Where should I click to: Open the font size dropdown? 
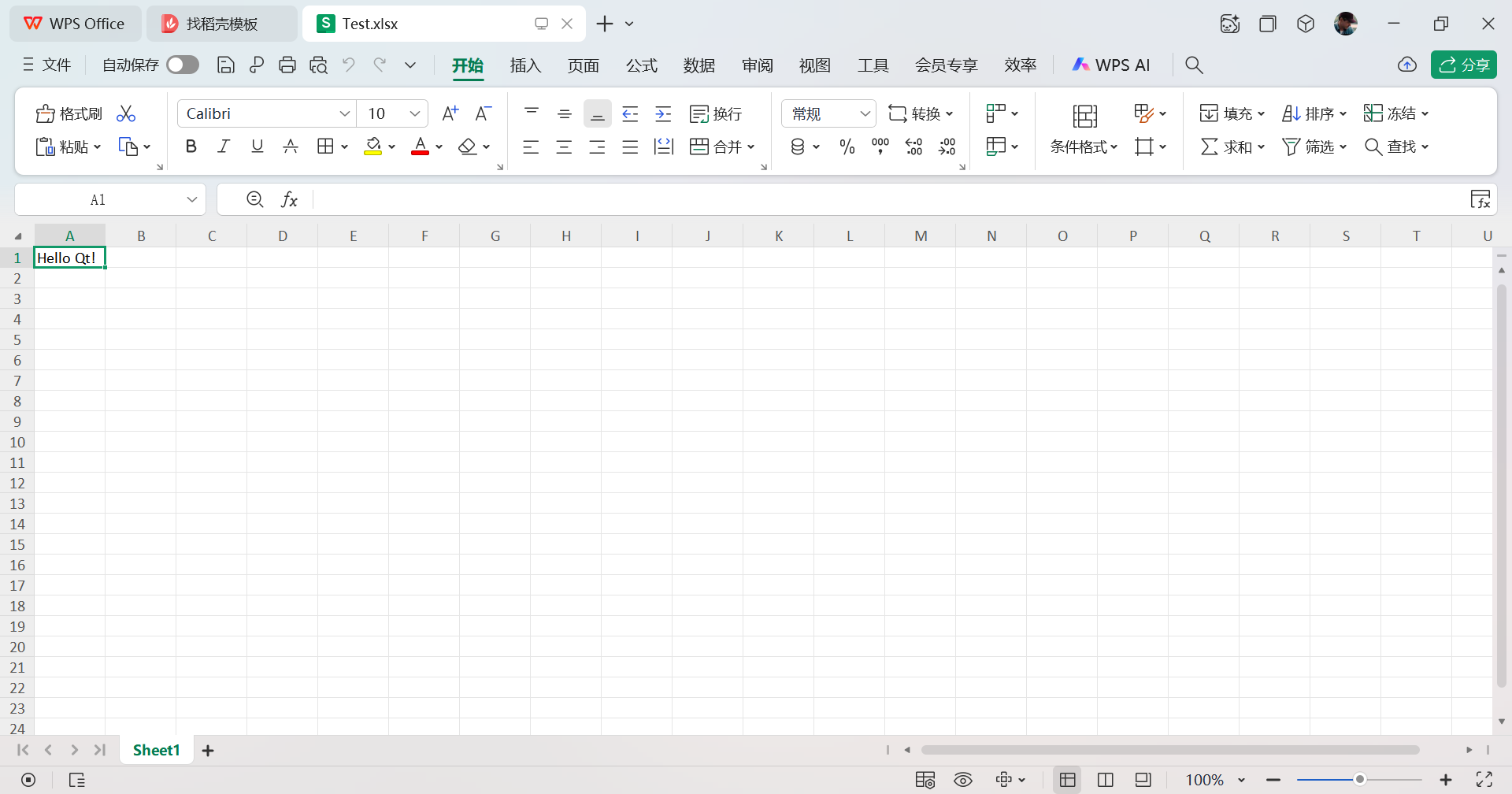pyautogui.click(x=415, y=113)
